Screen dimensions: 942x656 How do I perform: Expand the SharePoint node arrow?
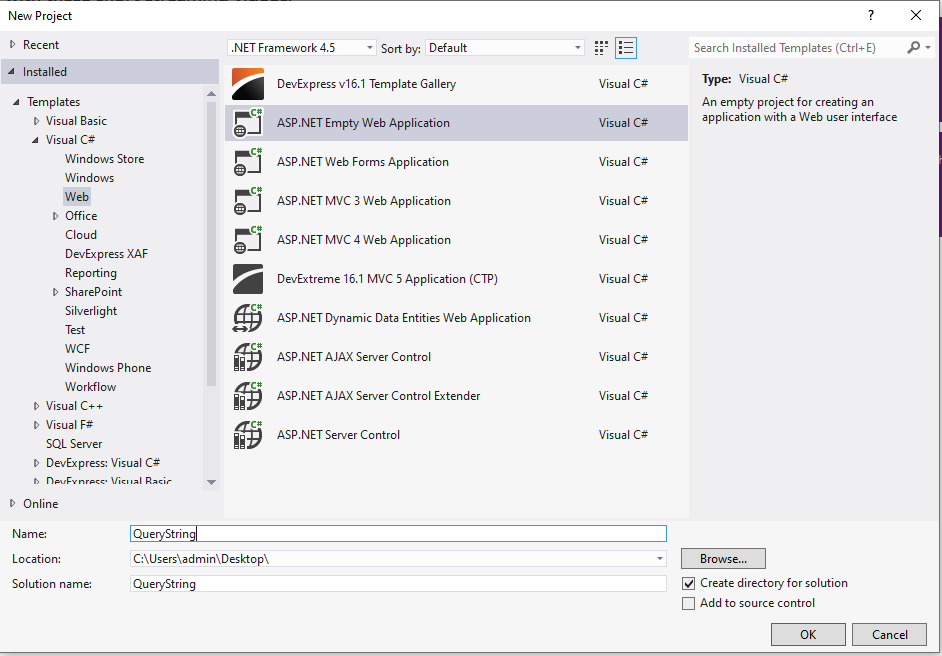(x=55, y=292)
